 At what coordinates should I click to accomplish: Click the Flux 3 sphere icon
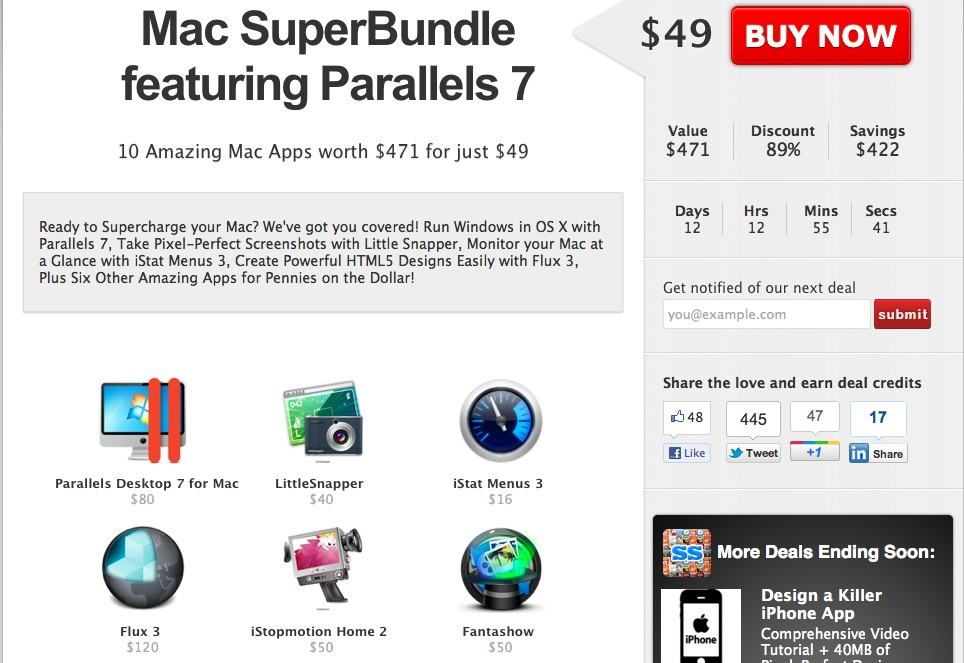tap(143, 568)
